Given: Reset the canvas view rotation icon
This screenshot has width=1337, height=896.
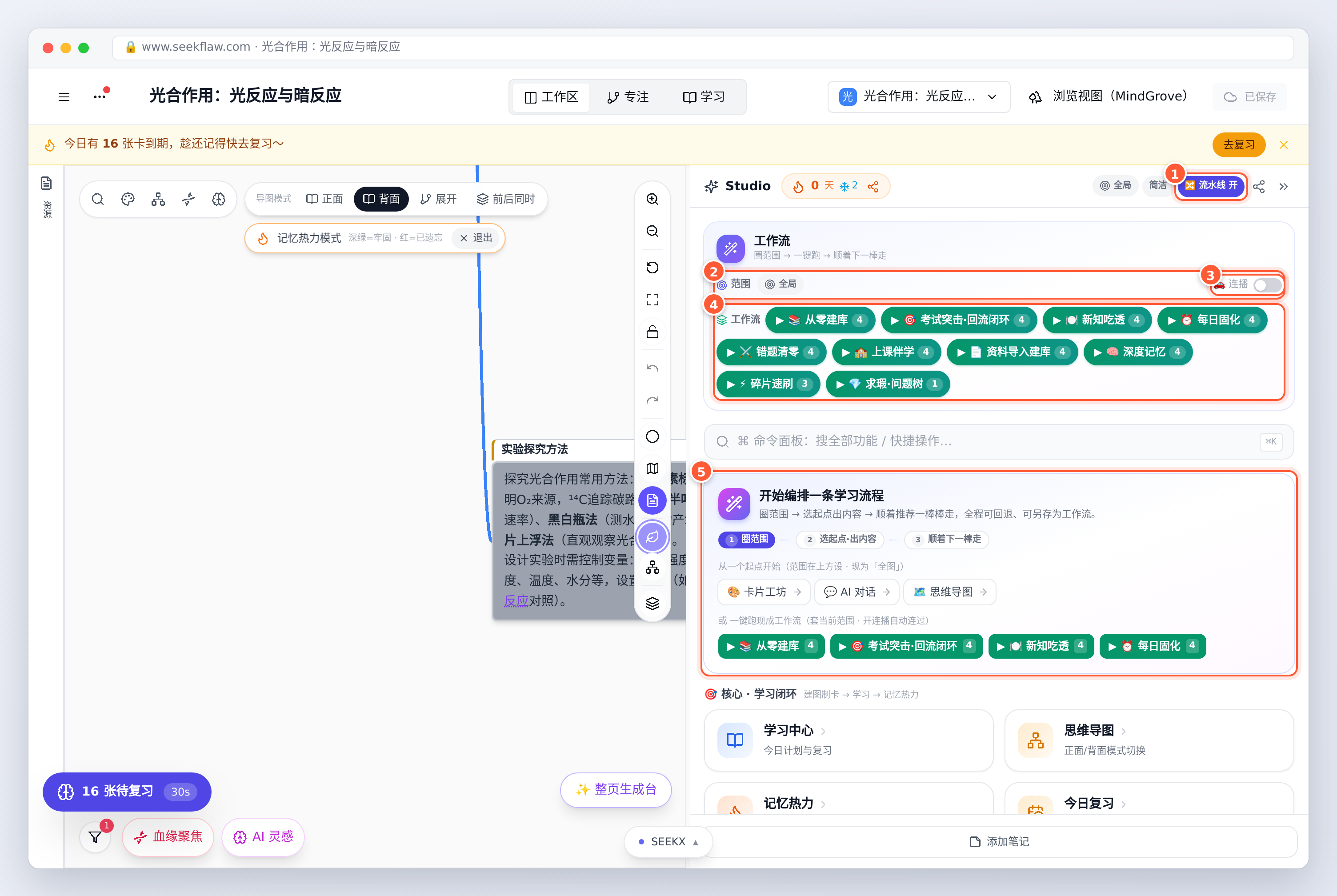Looking at the screenshot, I should (652, 268).
